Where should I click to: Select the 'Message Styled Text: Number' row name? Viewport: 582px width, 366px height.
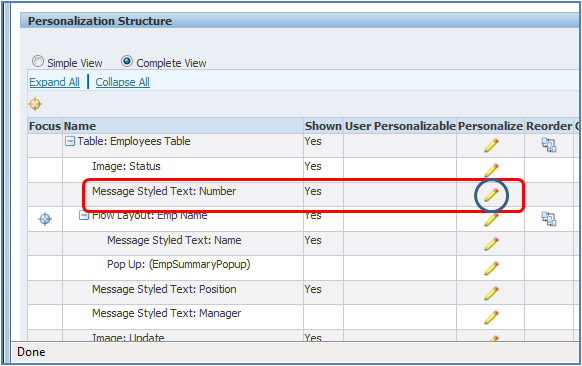tap(164, 191)
